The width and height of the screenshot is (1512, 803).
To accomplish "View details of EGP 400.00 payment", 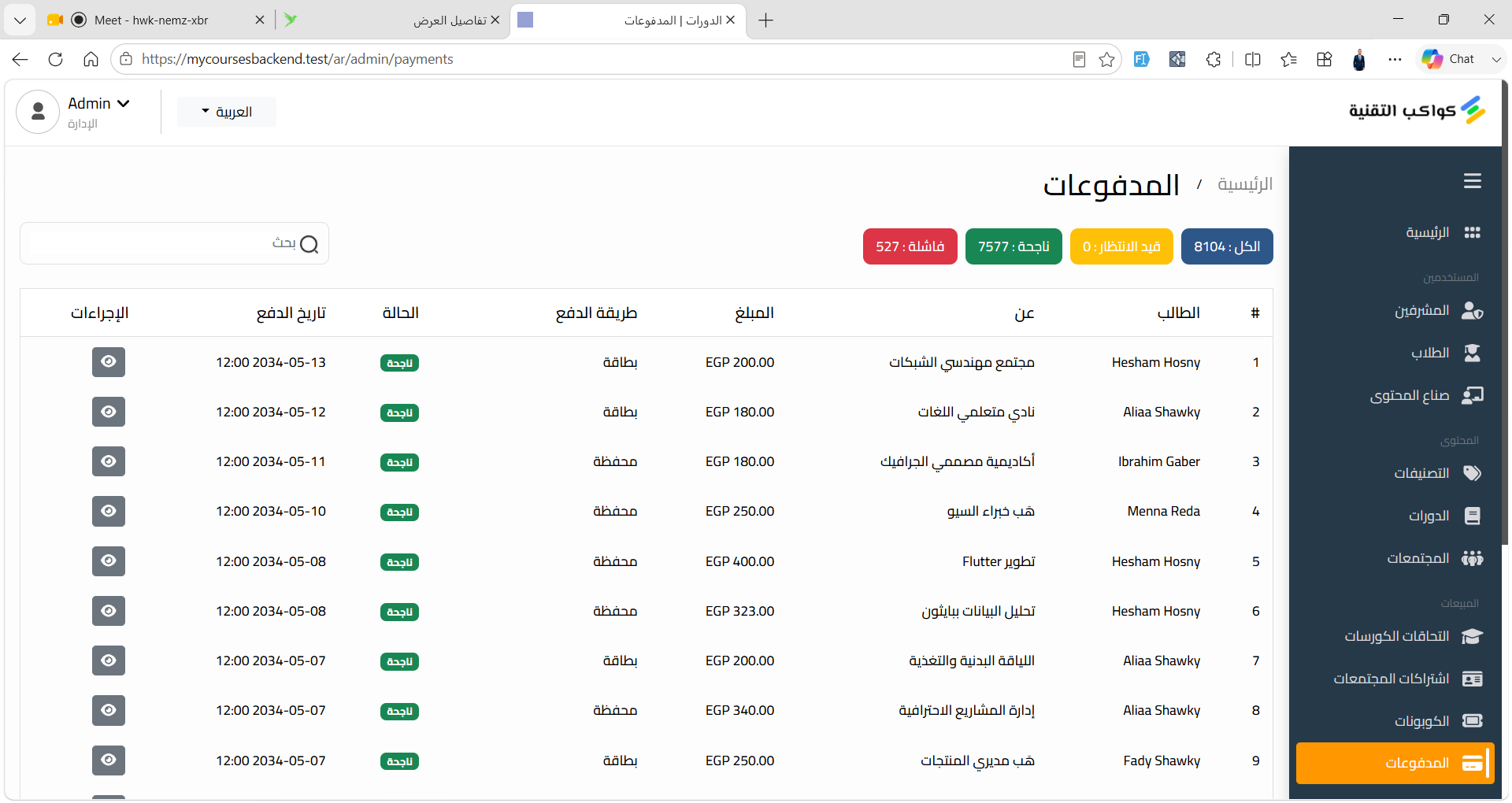I will coord(109,561).
